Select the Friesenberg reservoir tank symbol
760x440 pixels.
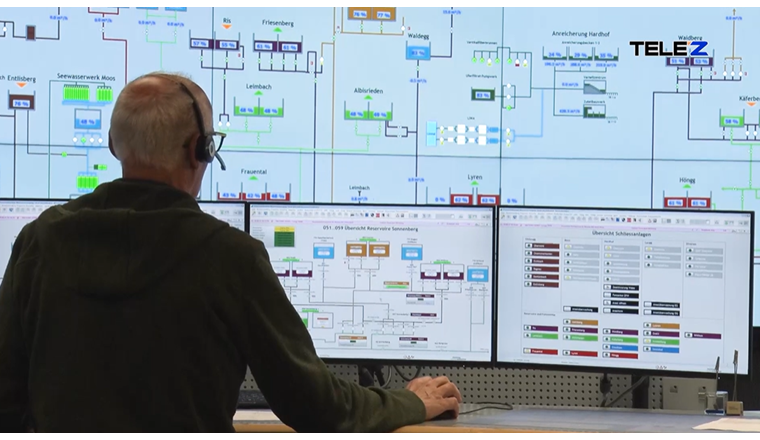click(277, 46)
